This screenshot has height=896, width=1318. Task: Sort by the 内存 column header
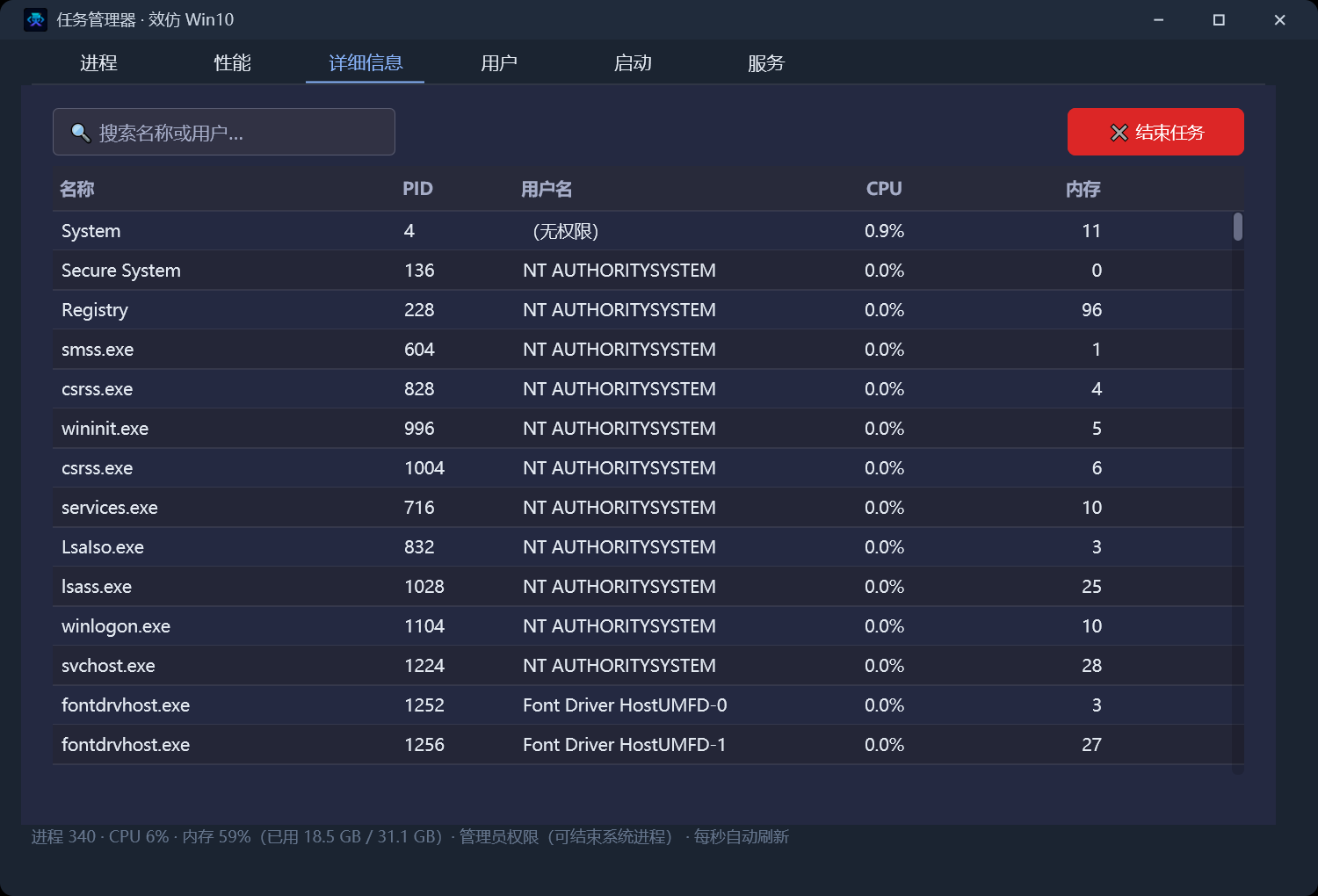click(1083, 189)
